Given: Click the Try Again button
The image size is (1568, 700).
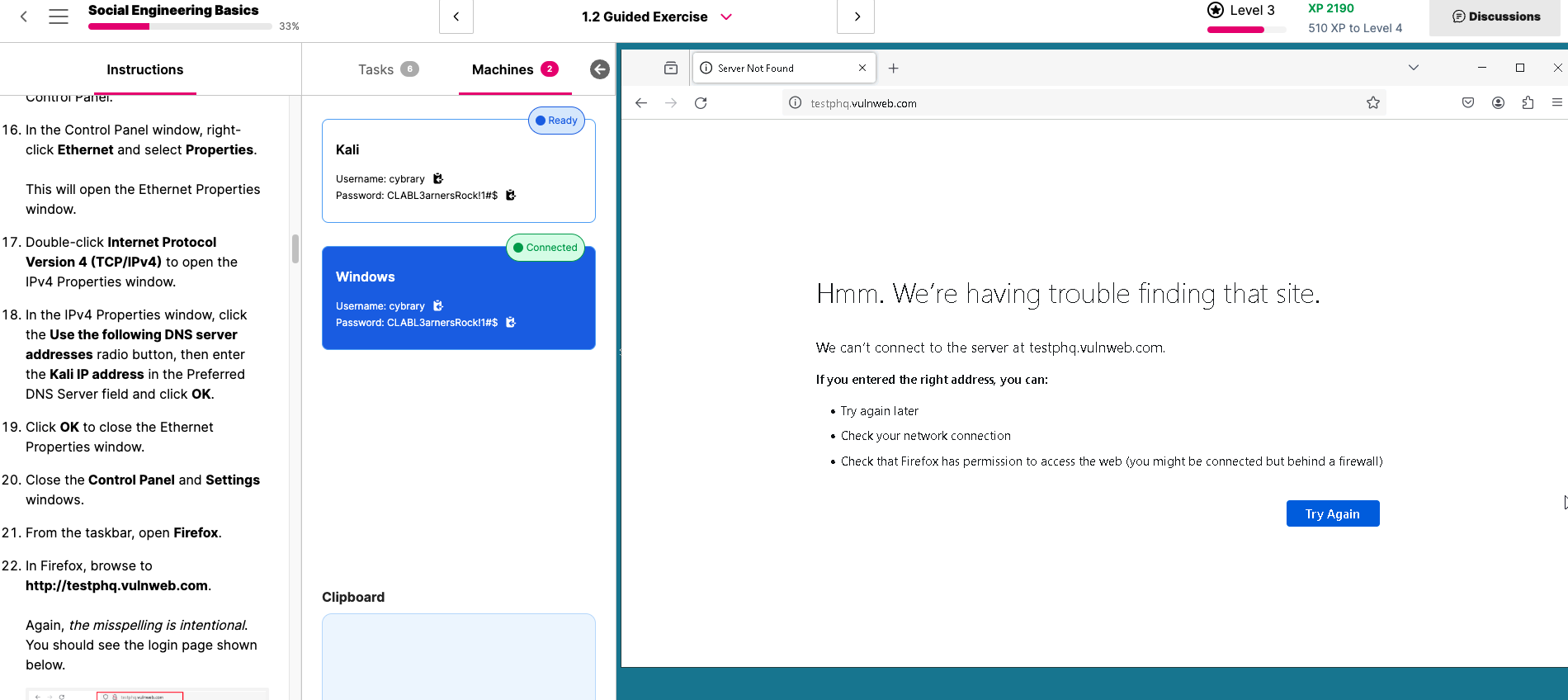Looking at the screenshot, I should tap(1332, 513).
